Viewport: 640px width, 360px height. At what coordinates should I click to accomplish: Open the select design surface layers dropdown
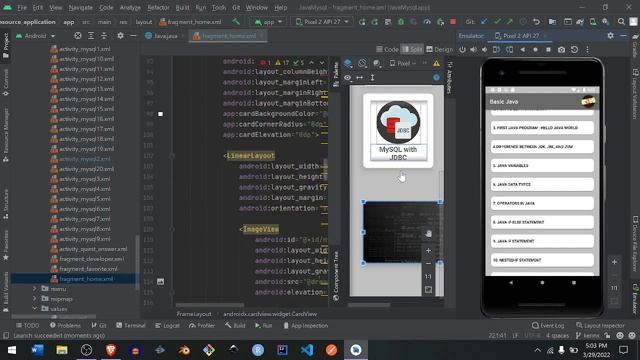click(x=348, y=63)
